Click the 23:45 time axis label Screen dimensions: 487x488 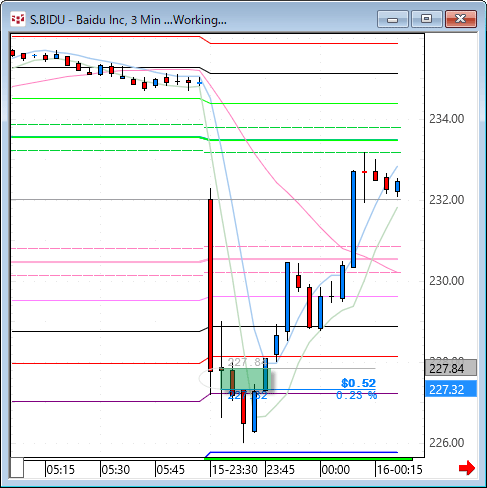coord(281,469)
